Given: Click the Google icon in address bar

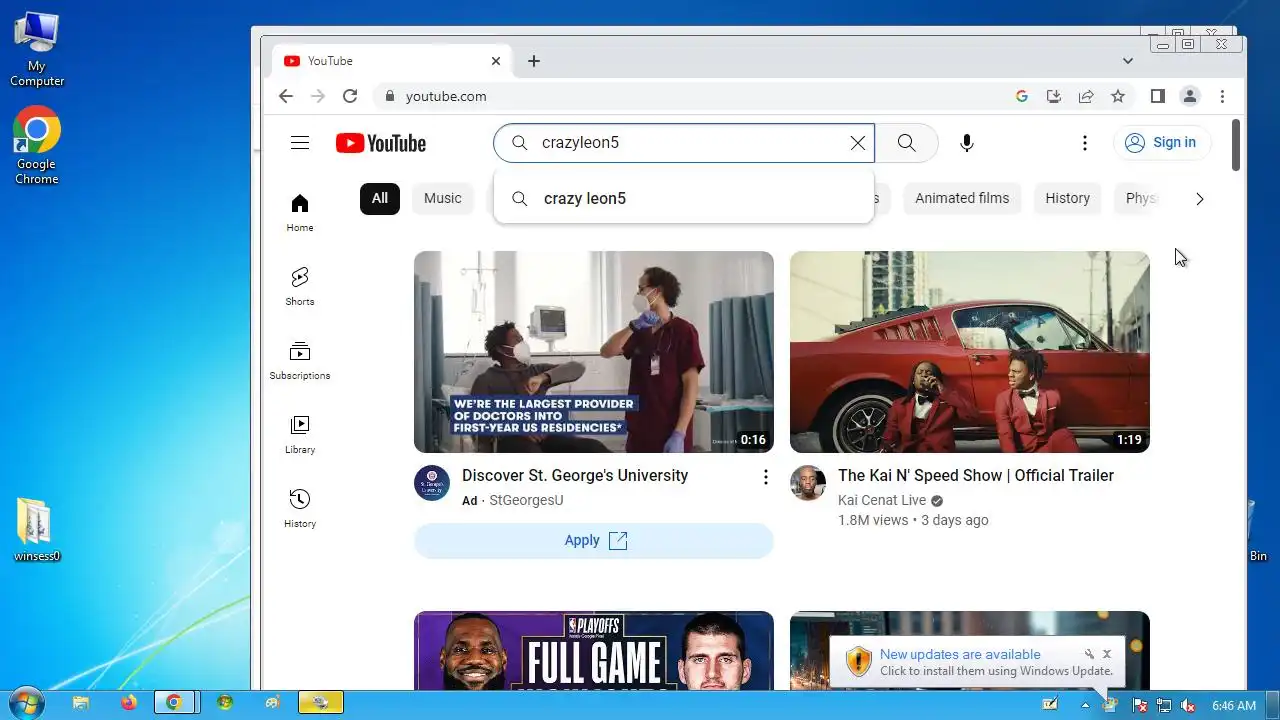Looking at the screenshot, I should click(x=1021, y=96).
